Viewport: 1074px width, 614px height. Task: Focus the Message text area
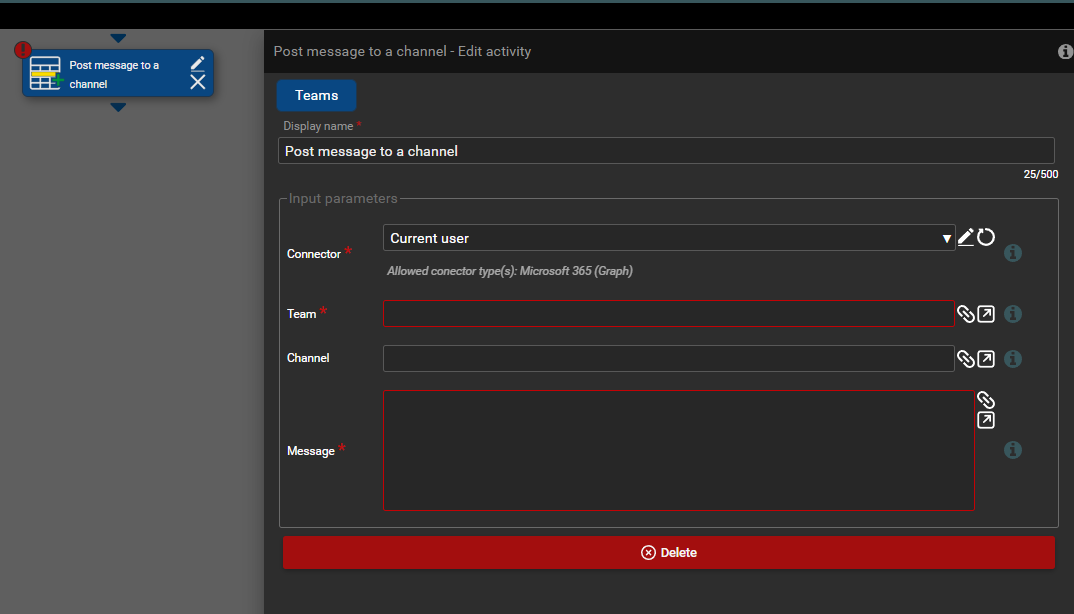coord(678,450)
